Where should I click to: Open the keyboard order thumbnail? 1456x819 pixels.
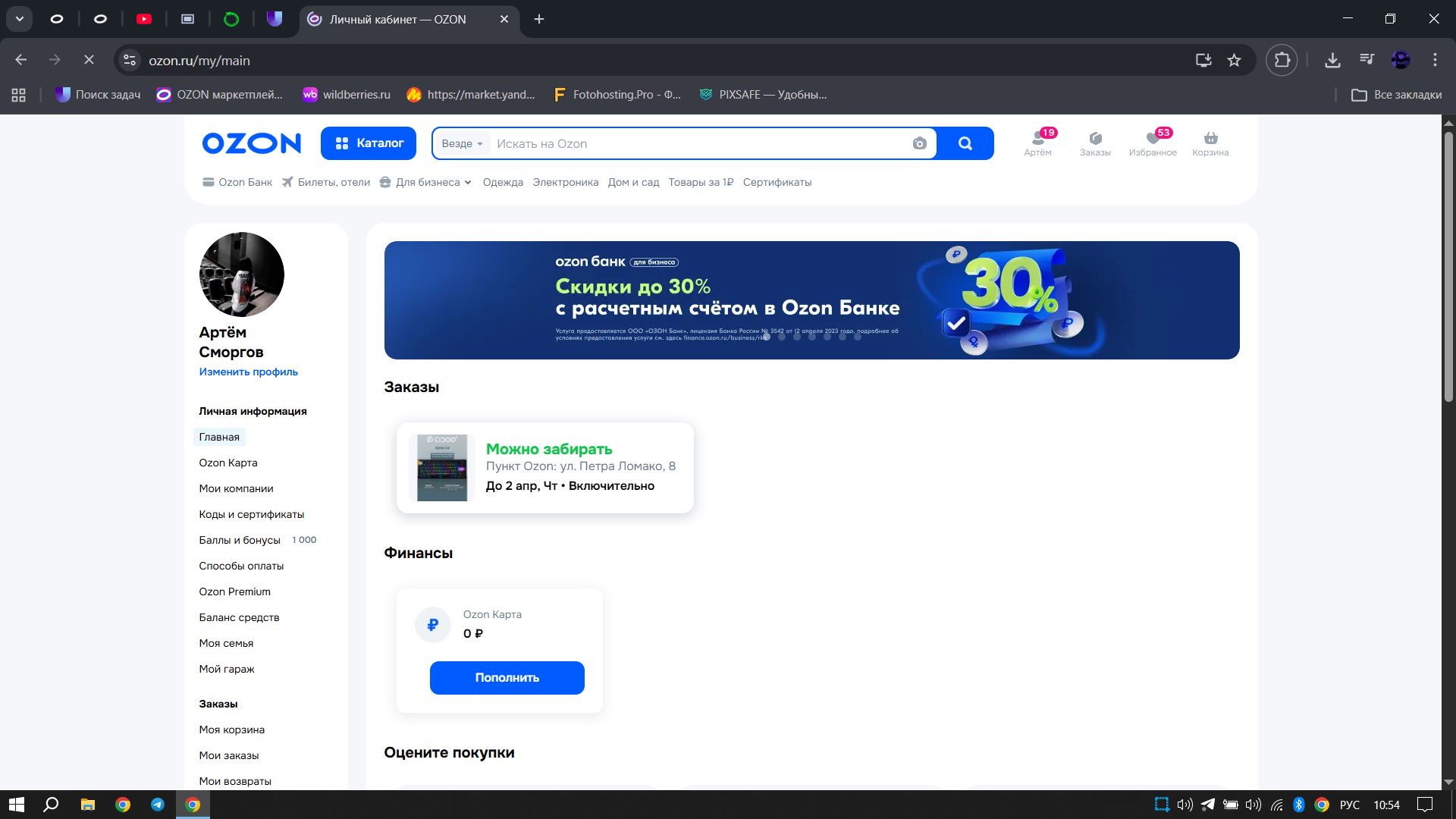pos(442,468)
